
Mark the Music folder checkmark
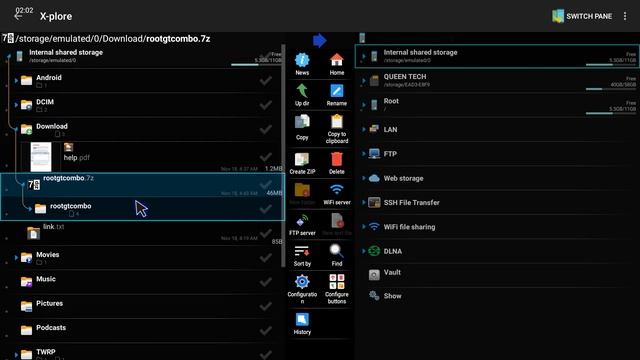click(x=266, y=282)
